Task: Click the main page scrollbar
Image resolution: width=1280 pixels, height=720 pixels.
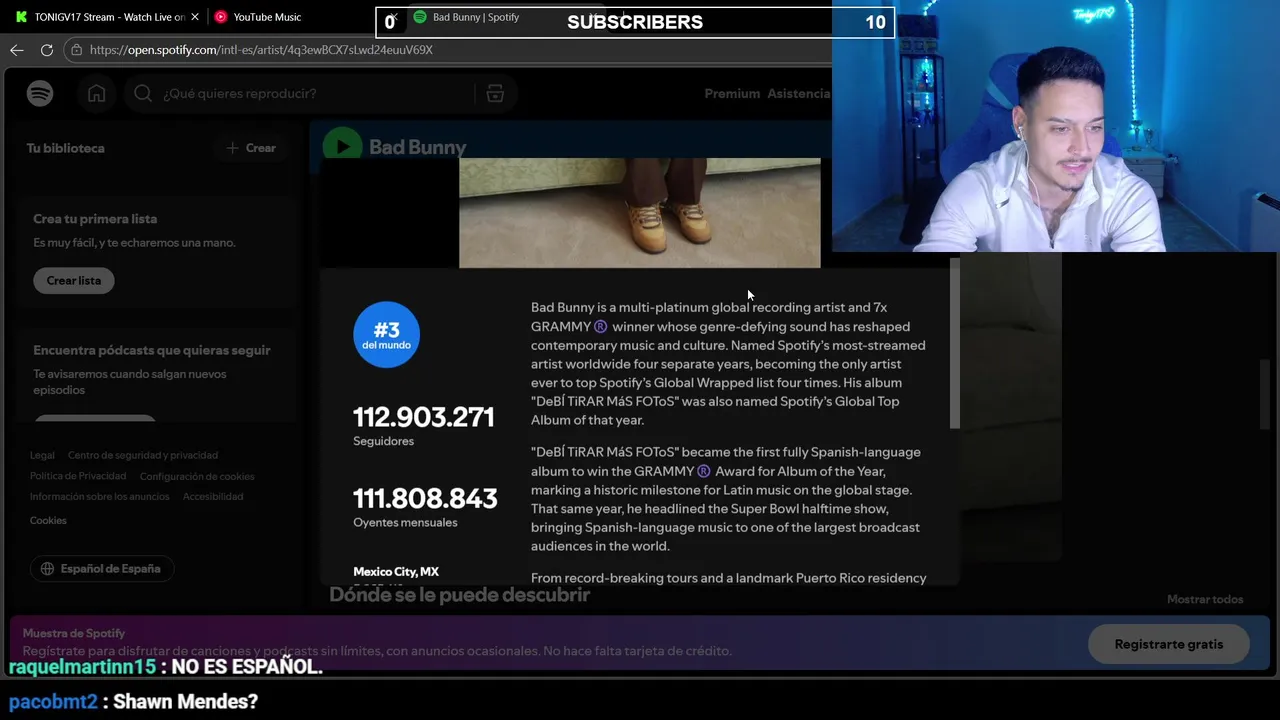Action: (x=1264, y=395)
